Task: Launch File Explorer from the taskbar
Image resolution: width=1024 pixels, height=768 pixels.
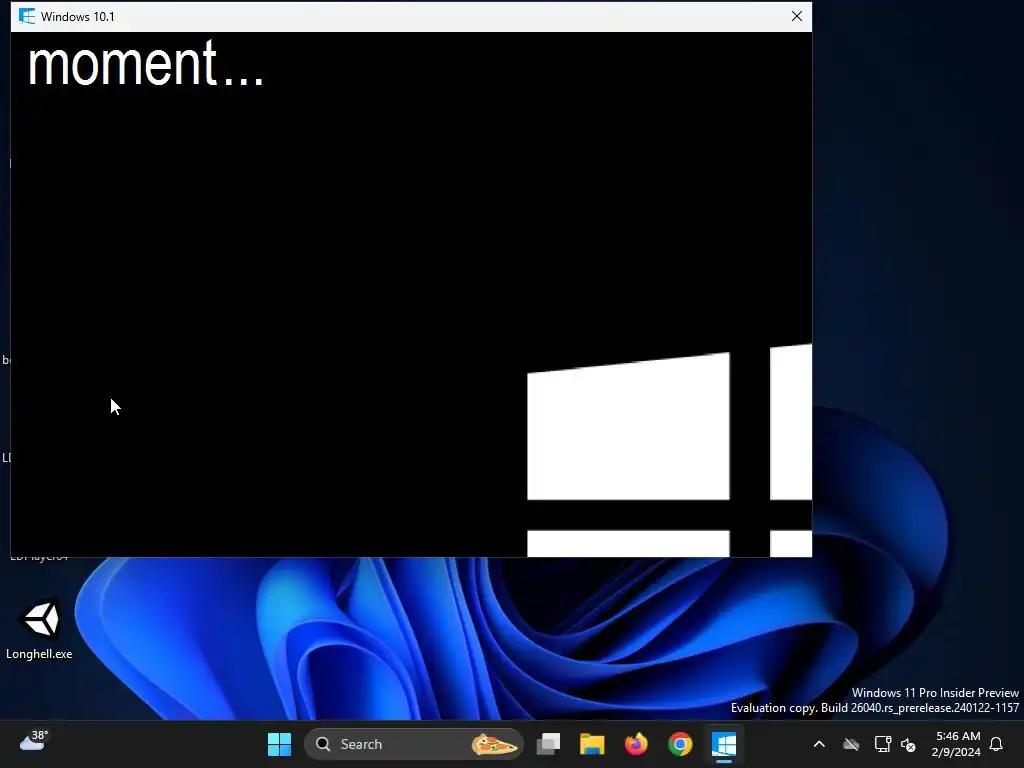Action: coord(592,744)
